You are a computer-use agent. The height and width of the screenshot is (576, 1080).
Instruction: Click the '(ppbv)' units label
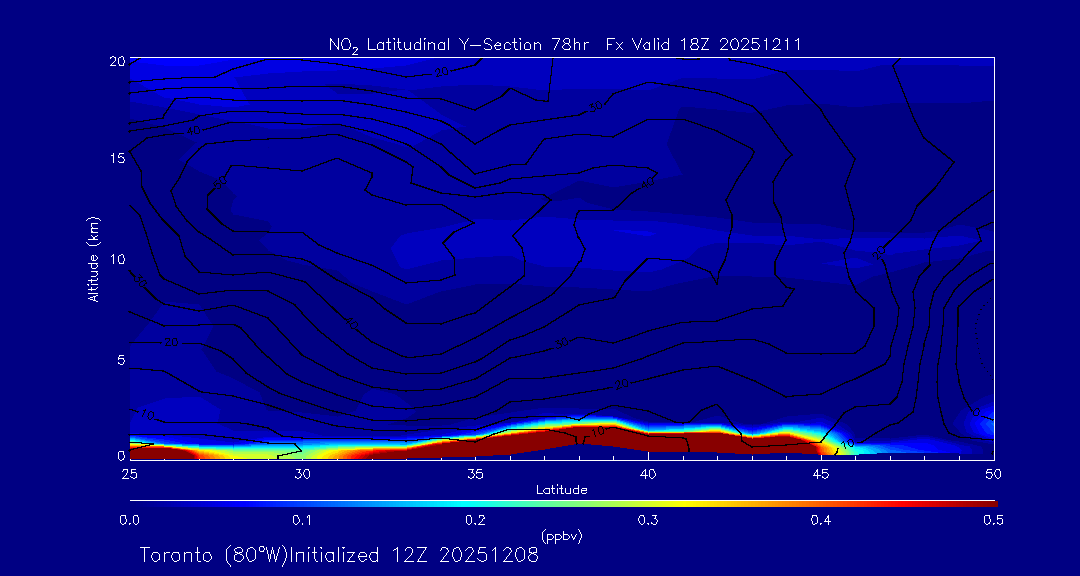561,536
